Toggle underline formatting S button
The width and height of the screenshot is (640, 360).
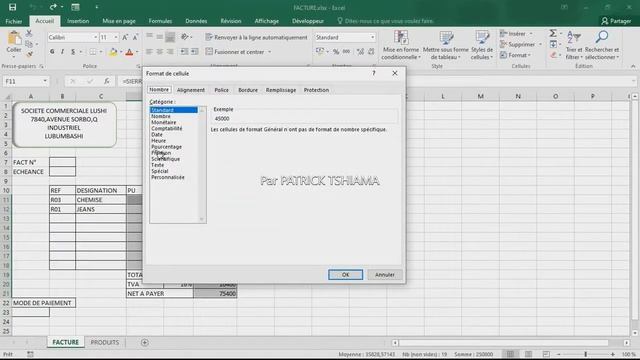pyautogui.click(x=73, y=52)
